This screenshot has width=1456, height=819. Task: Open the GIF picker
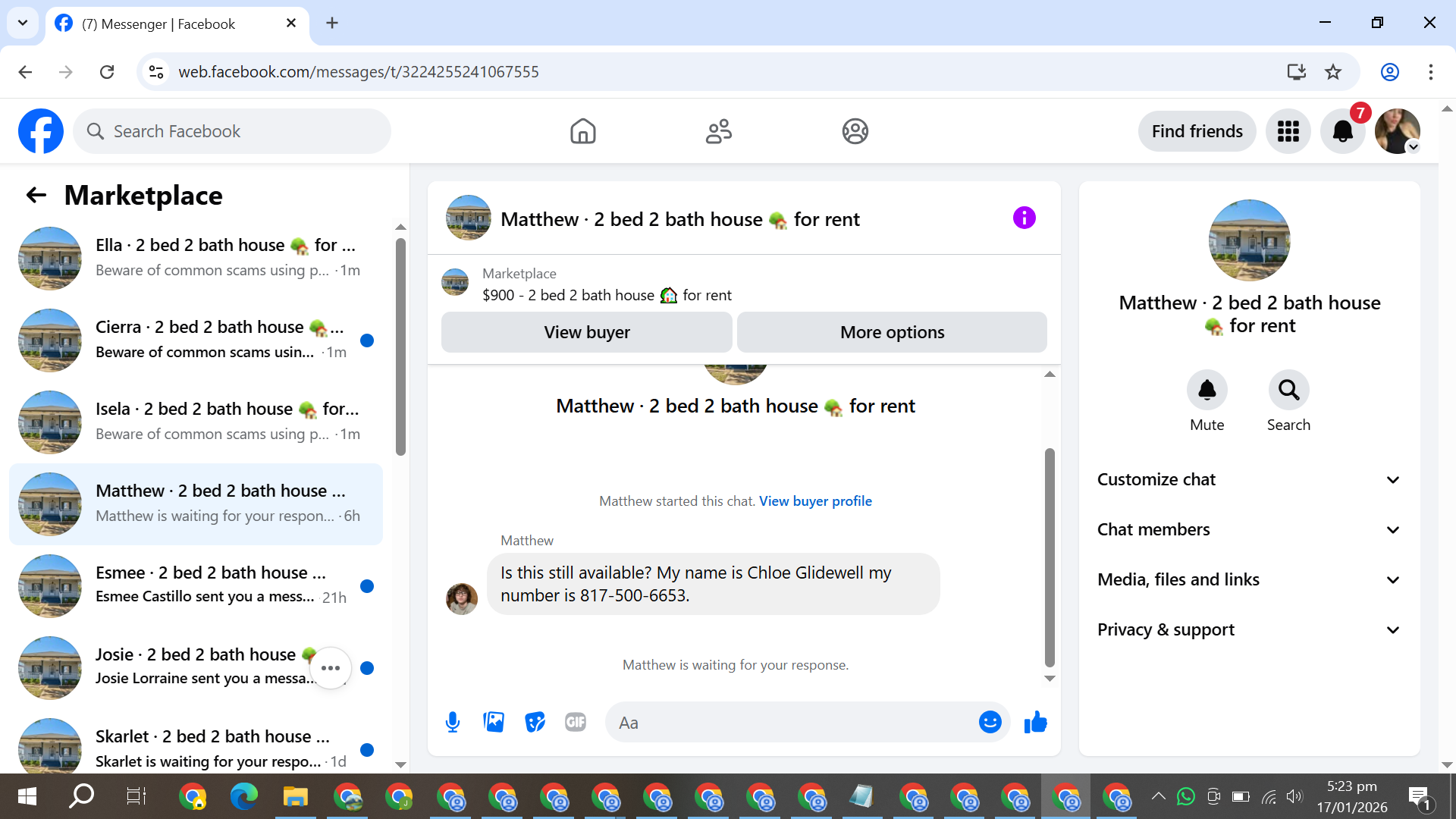pos(576,722)
